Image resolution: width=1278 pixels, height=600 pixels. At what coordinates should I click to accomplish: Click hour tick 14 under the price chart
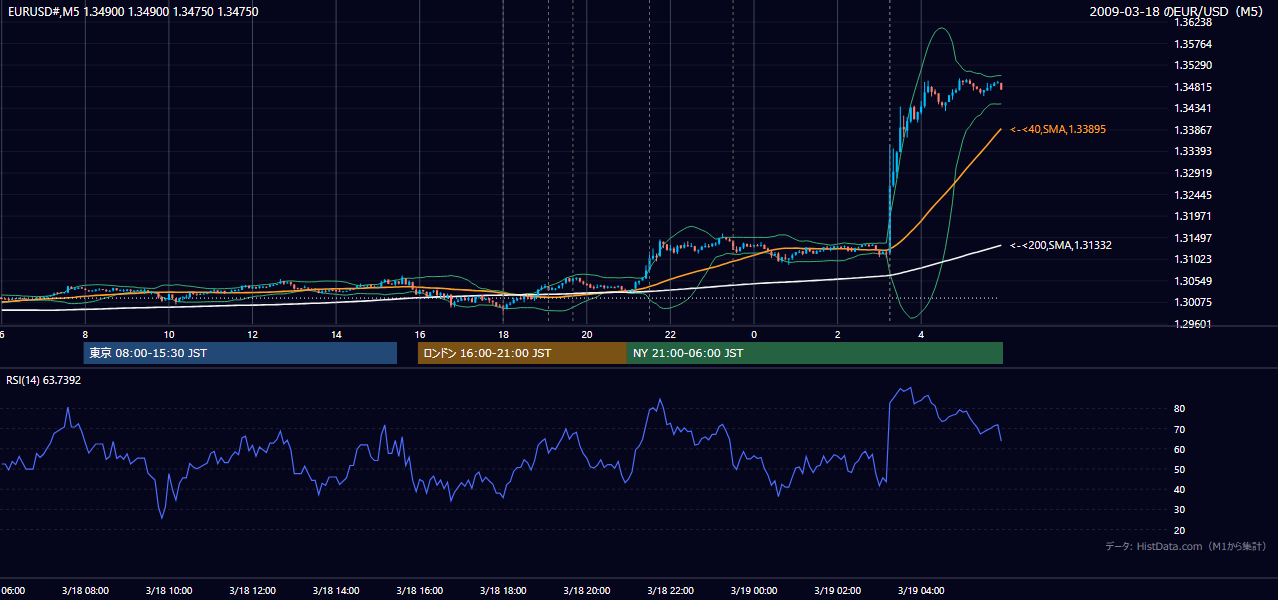point(336,334)
